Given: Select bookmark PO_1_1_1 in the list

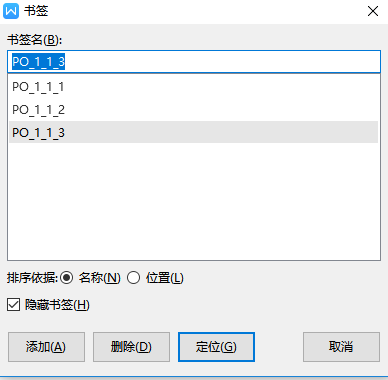Looking at the screenshot, I should [194, 87].
